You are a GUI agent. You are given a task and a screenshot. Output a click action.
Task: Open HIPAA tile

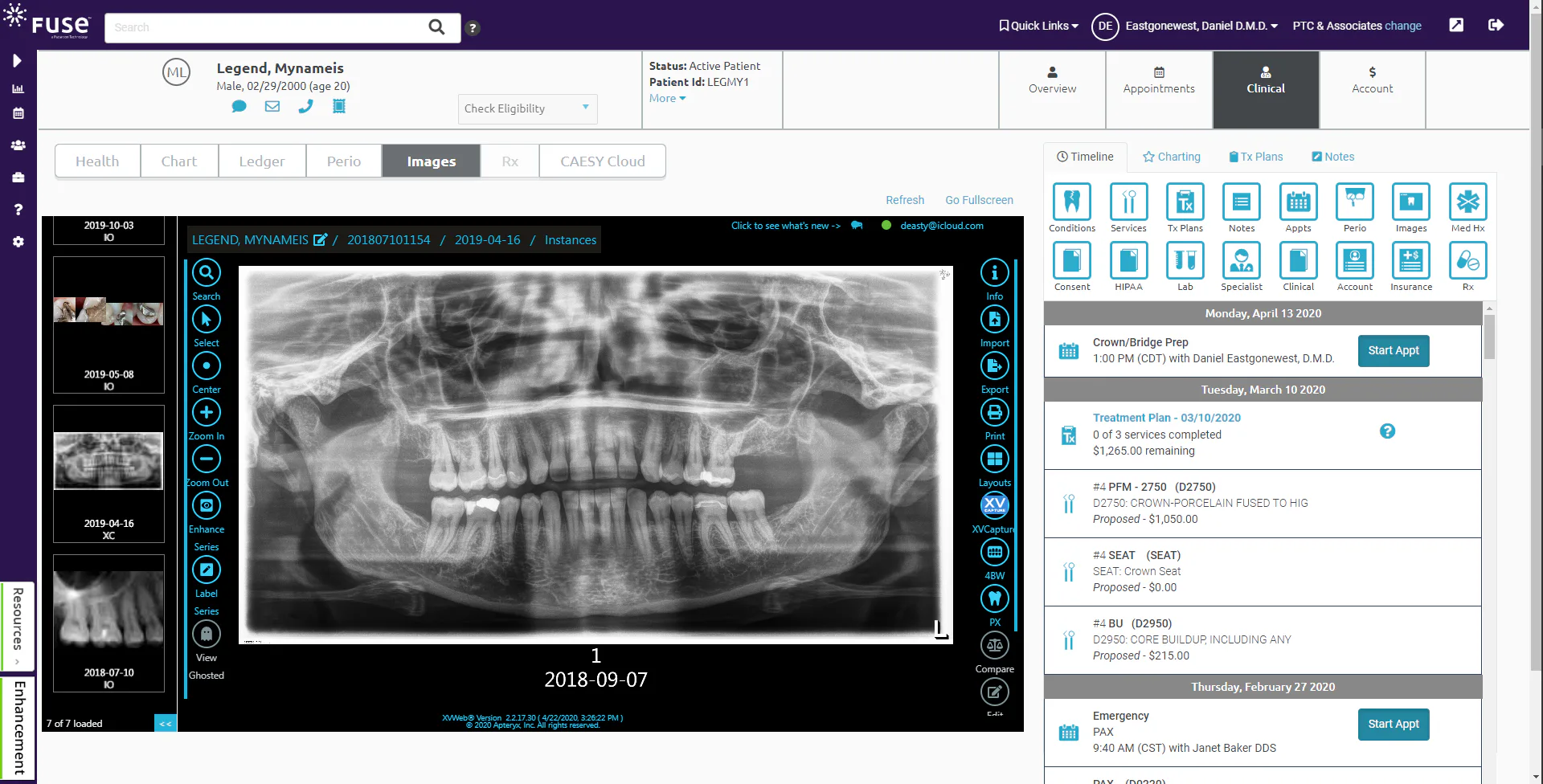pyautogui.click(x=1128, y=260)
